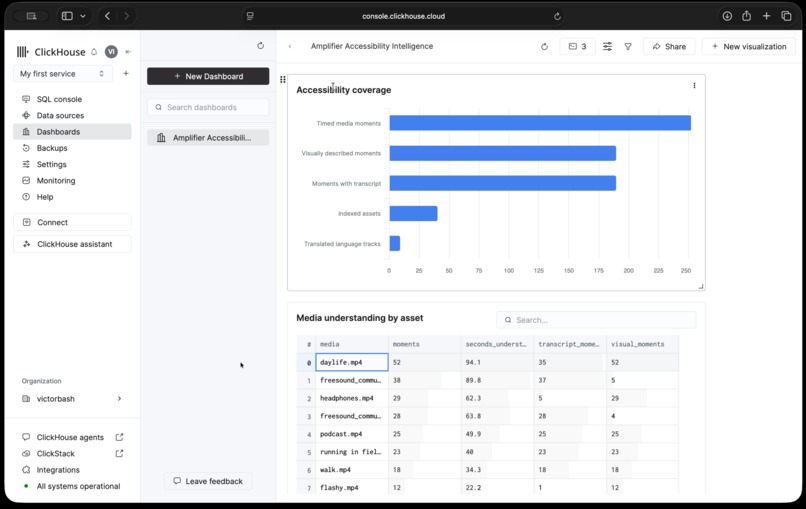Focus the Search dashboards field
Screen dimensions: 806x509
[208, 107]
